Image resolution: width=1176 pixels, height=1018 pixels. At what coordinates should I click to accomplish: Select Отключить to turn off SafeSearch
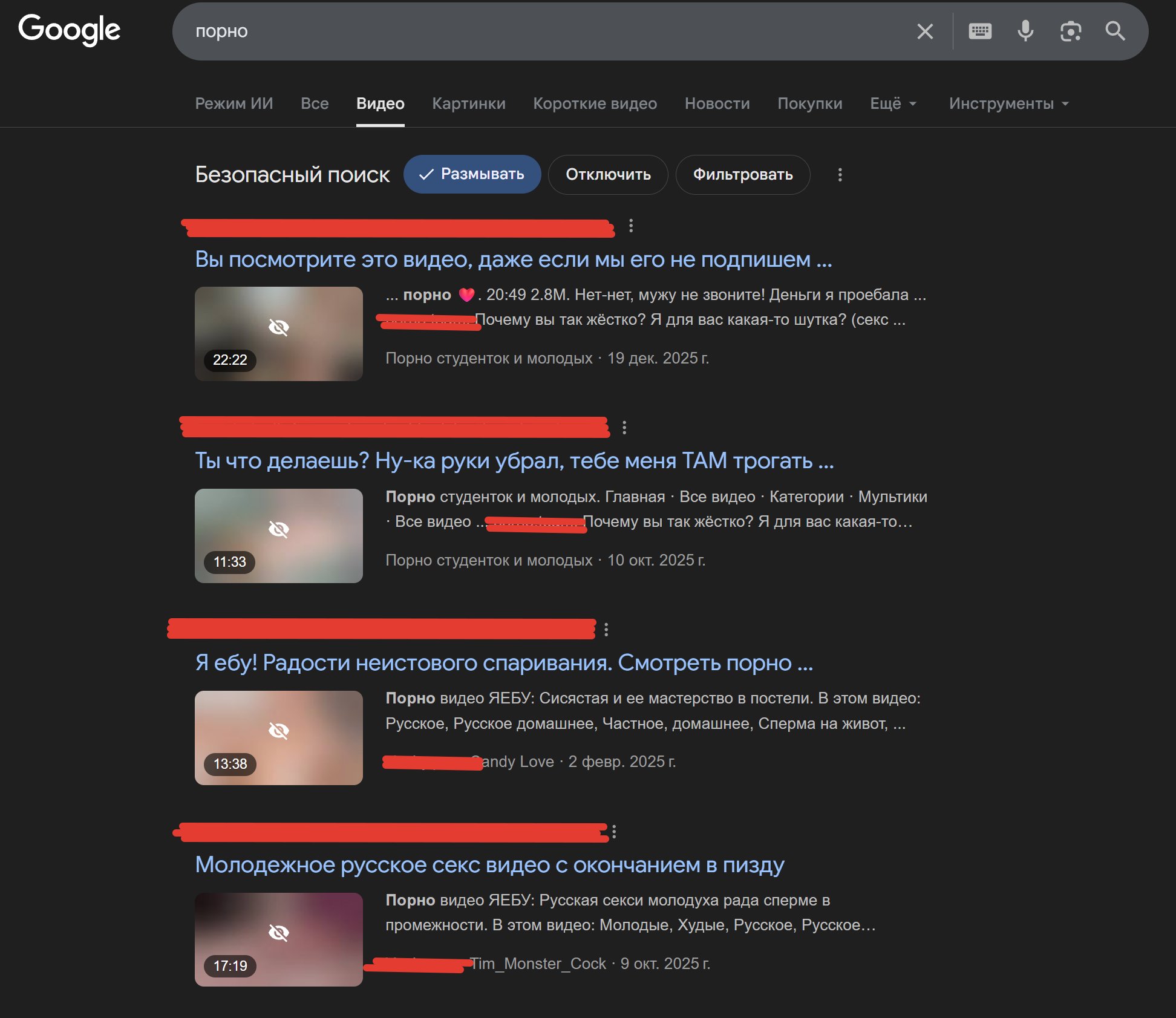[x=607, y=175]
